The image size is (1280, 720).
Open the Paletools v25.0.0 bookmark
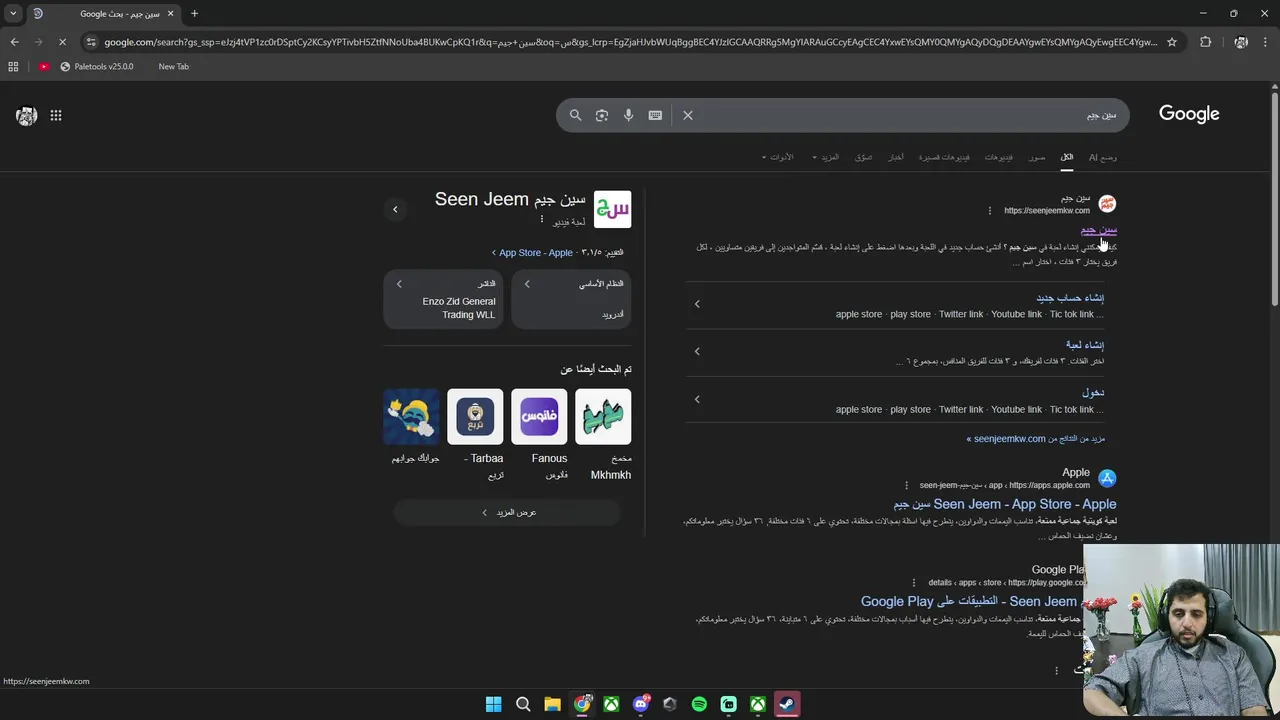click(x=96, y=66)
